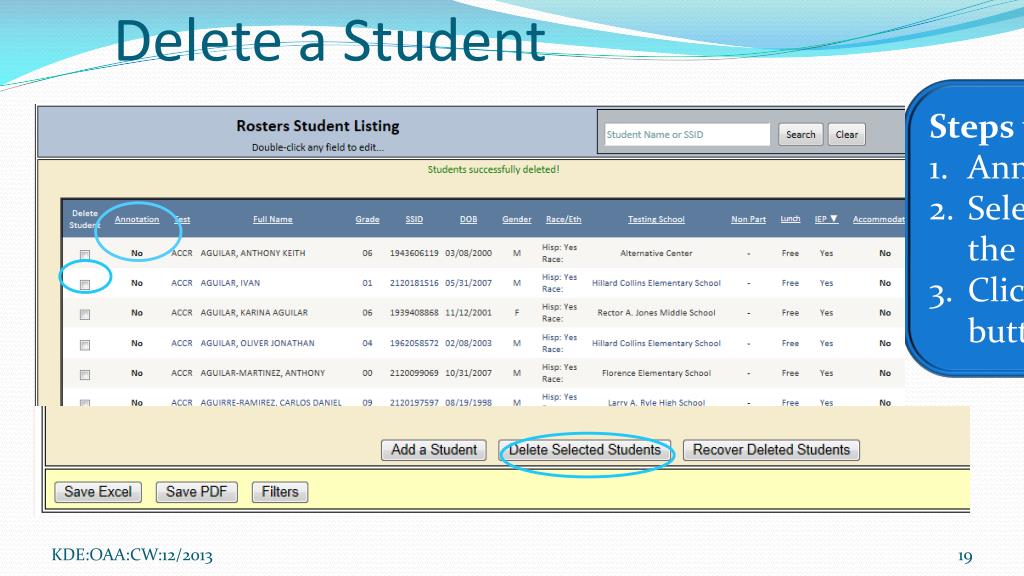Click the birth date 02/08/2003
The image size is (1024, 576).
[x=468, y=344]
